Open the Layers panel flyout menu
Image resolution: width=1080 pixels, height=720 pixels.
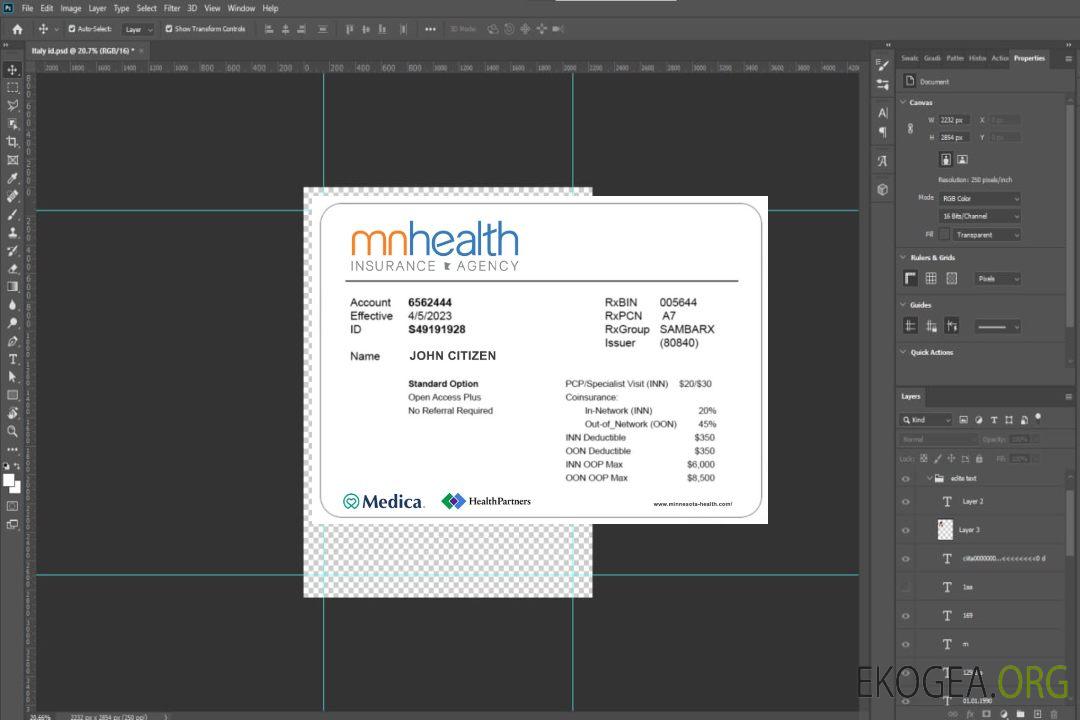[x=1068, y=397]
